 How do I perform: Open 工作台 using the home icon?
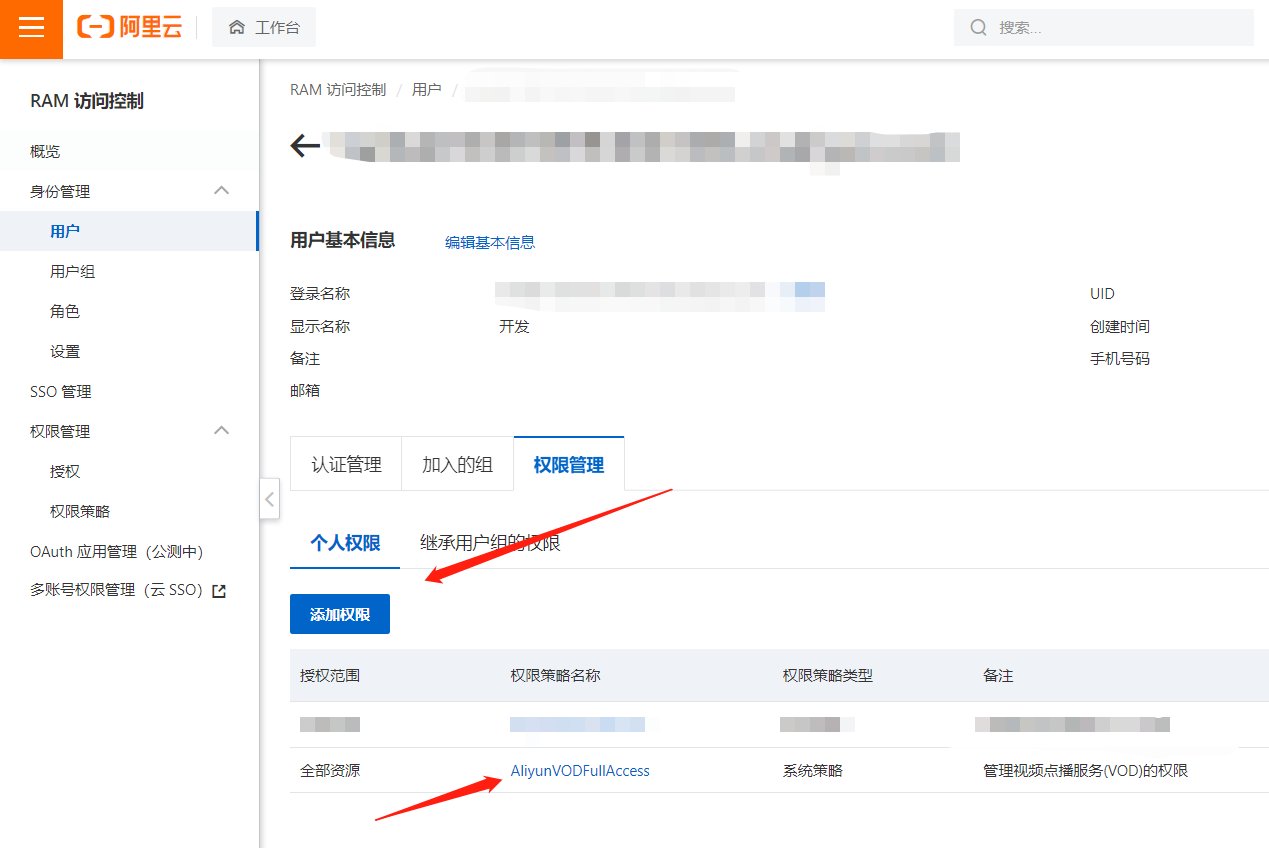[263, 27]
